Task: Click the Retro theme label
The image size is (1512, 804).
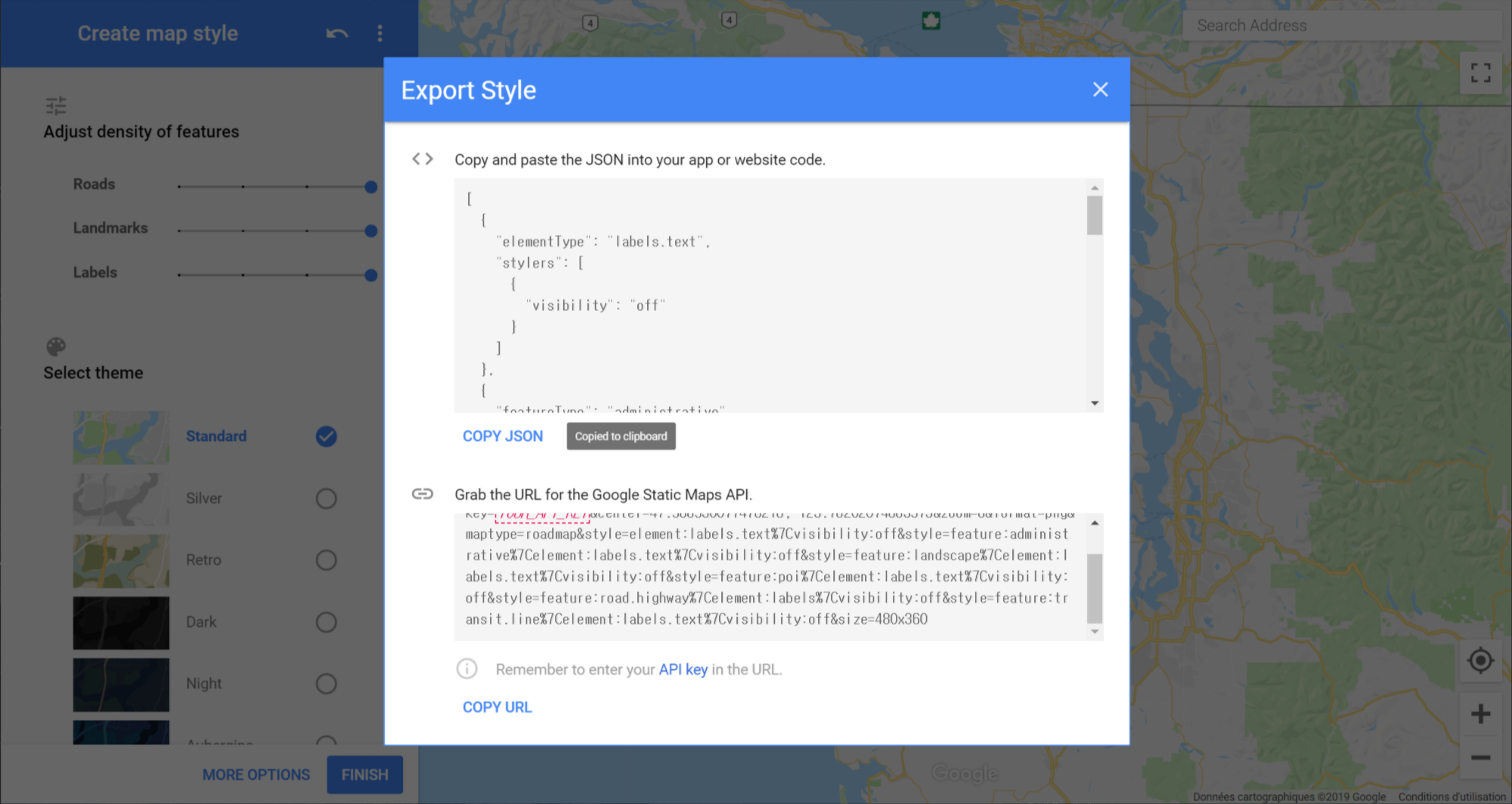Action: click(203, 560)
